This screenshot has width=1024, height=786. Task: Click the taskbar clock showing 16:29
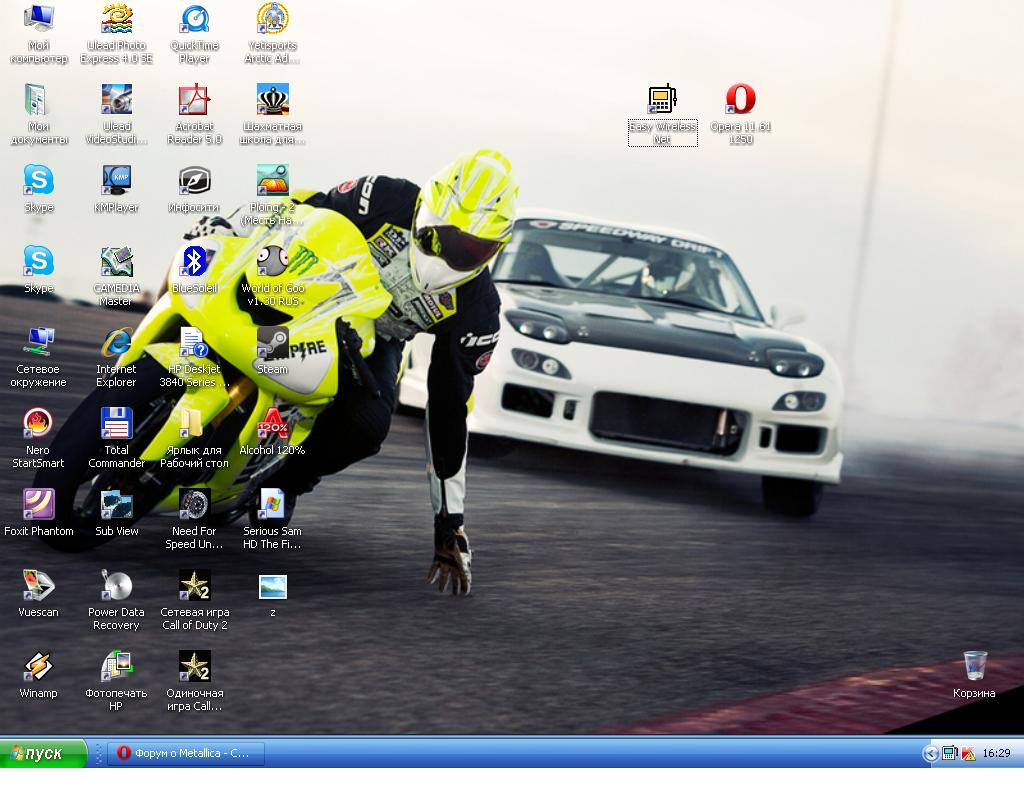tap(996, 754)
